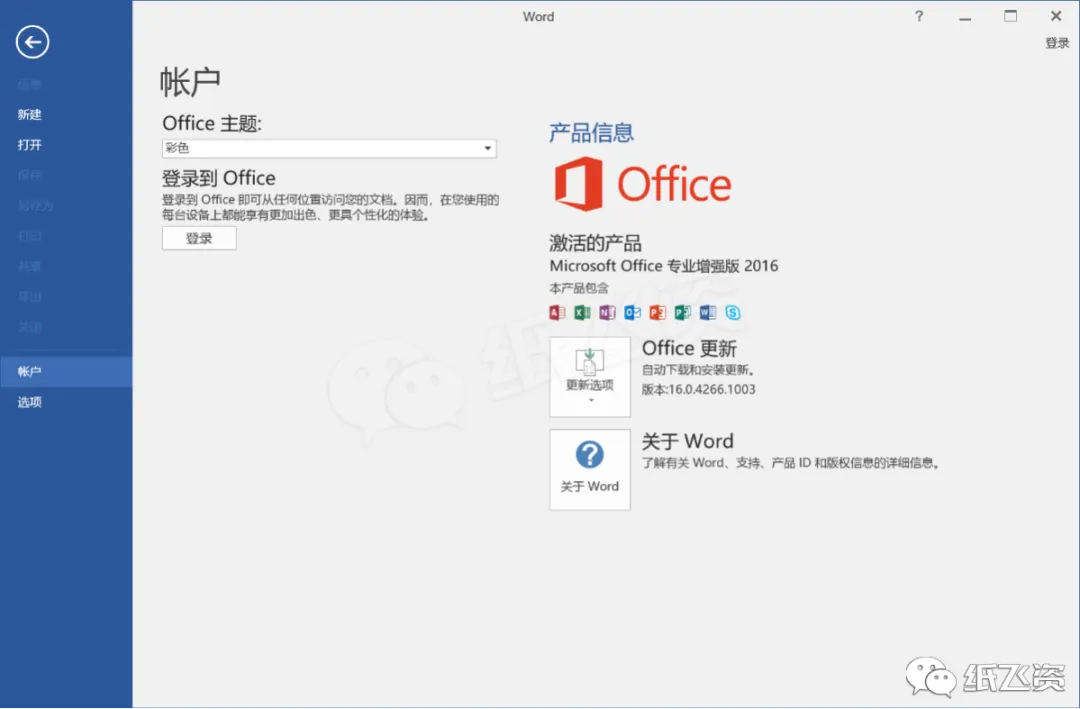Open the 更新选项 update options button
The width and height of the screenshot is (1080, 709).
click(590, 377)
